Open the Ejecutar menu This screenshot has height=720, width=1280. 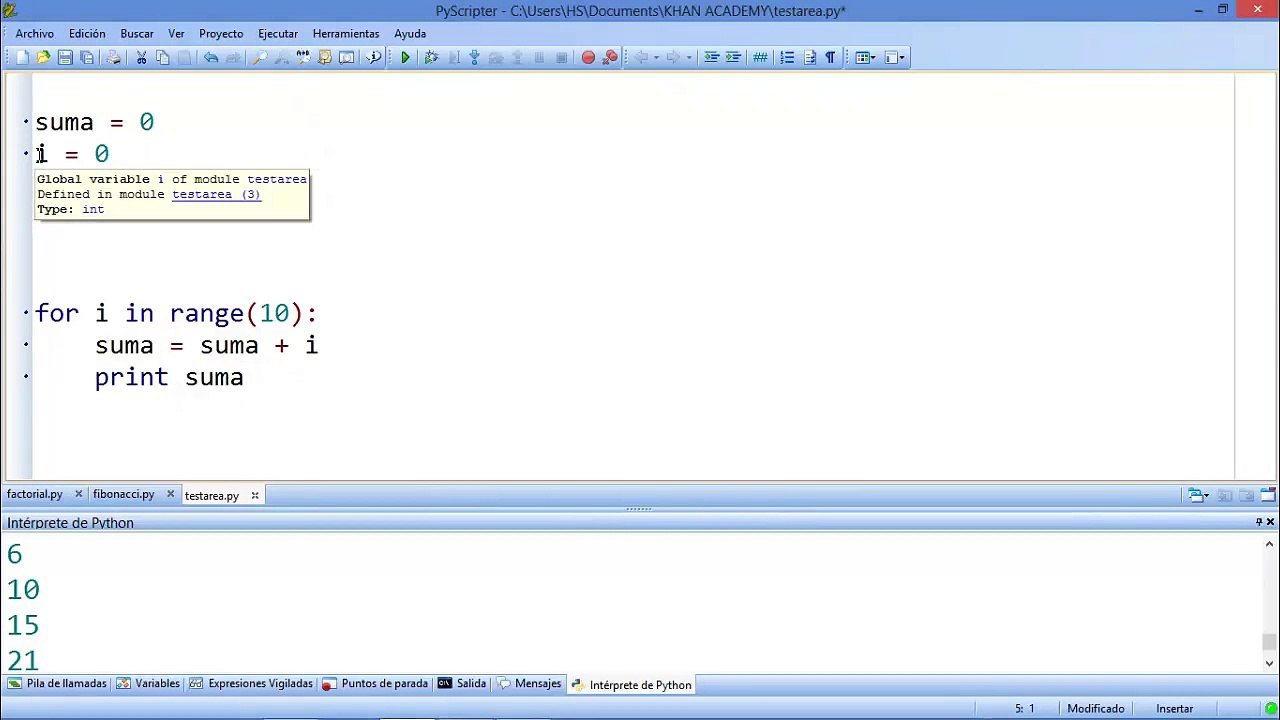click(278, 33)
